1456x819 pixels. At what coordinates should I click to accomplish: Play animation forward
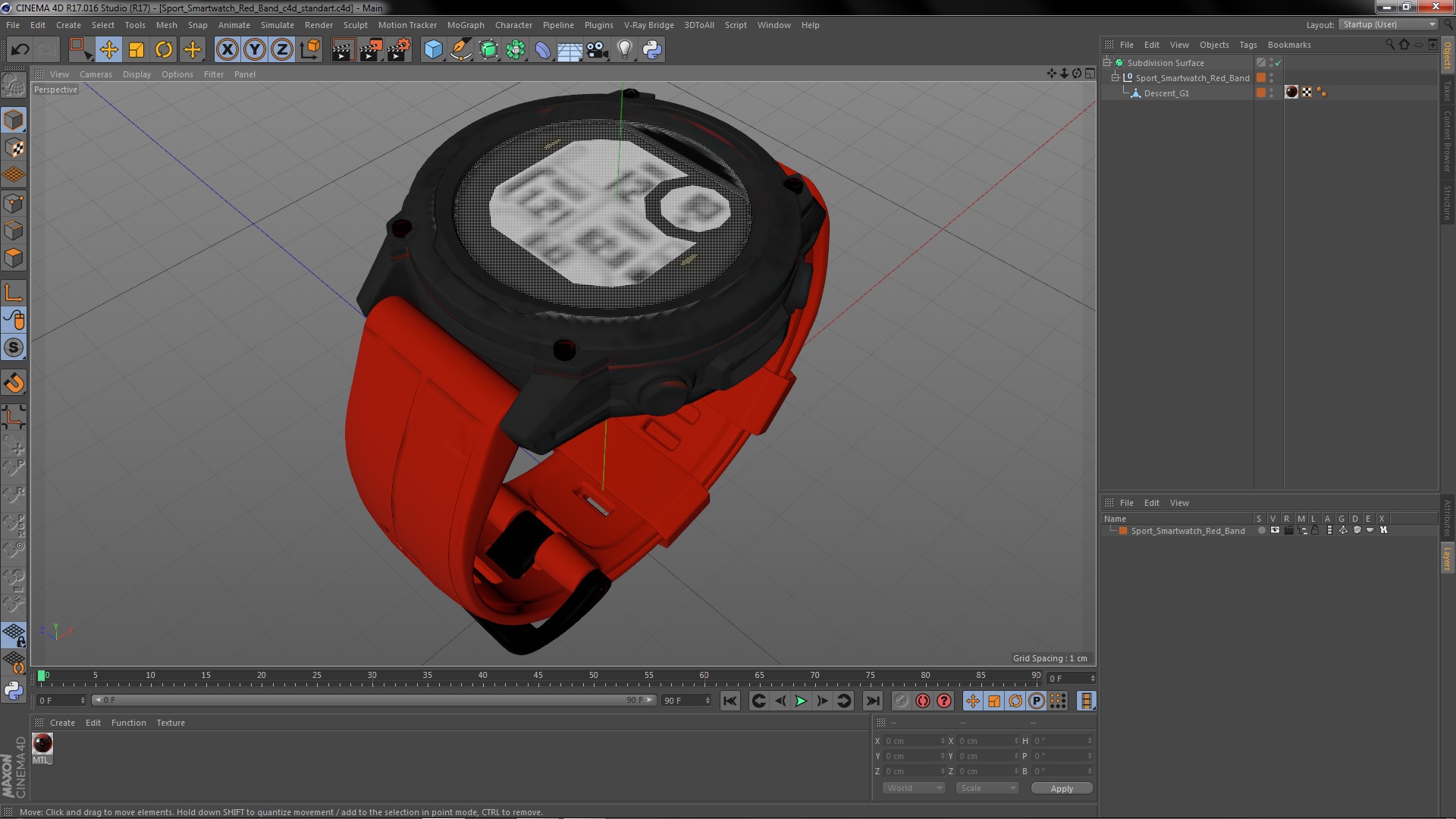tap(801, 701)
